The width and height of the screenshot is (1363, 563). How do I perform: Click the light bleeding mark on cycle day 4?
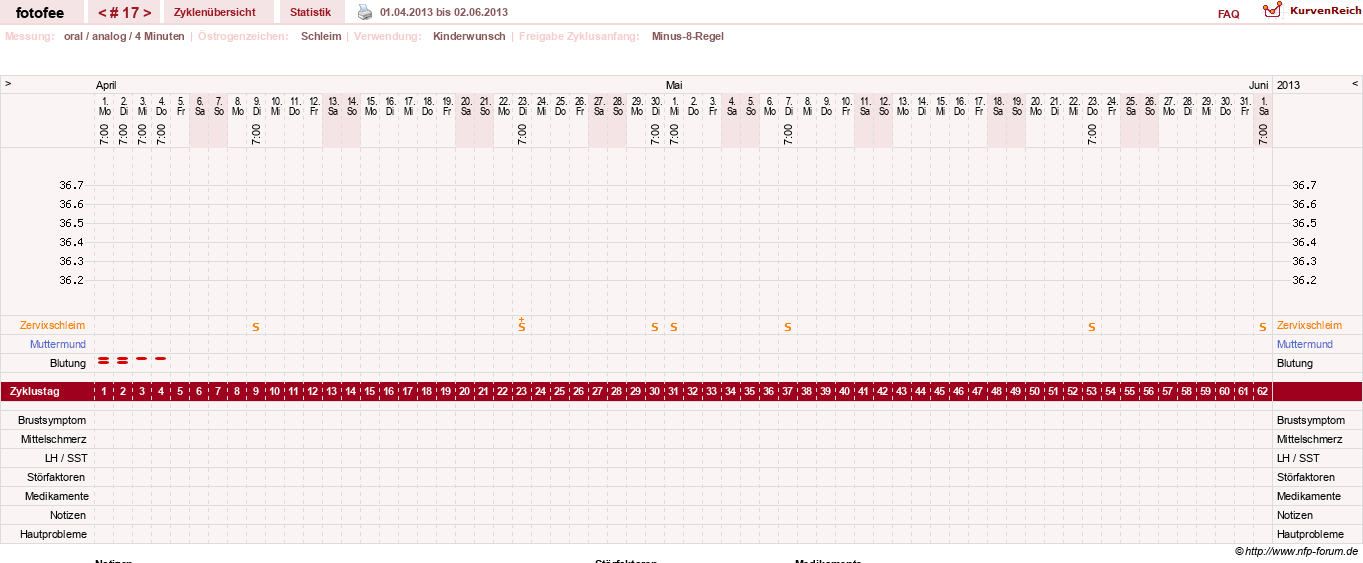pyautogui.click(x=161, y=358)
